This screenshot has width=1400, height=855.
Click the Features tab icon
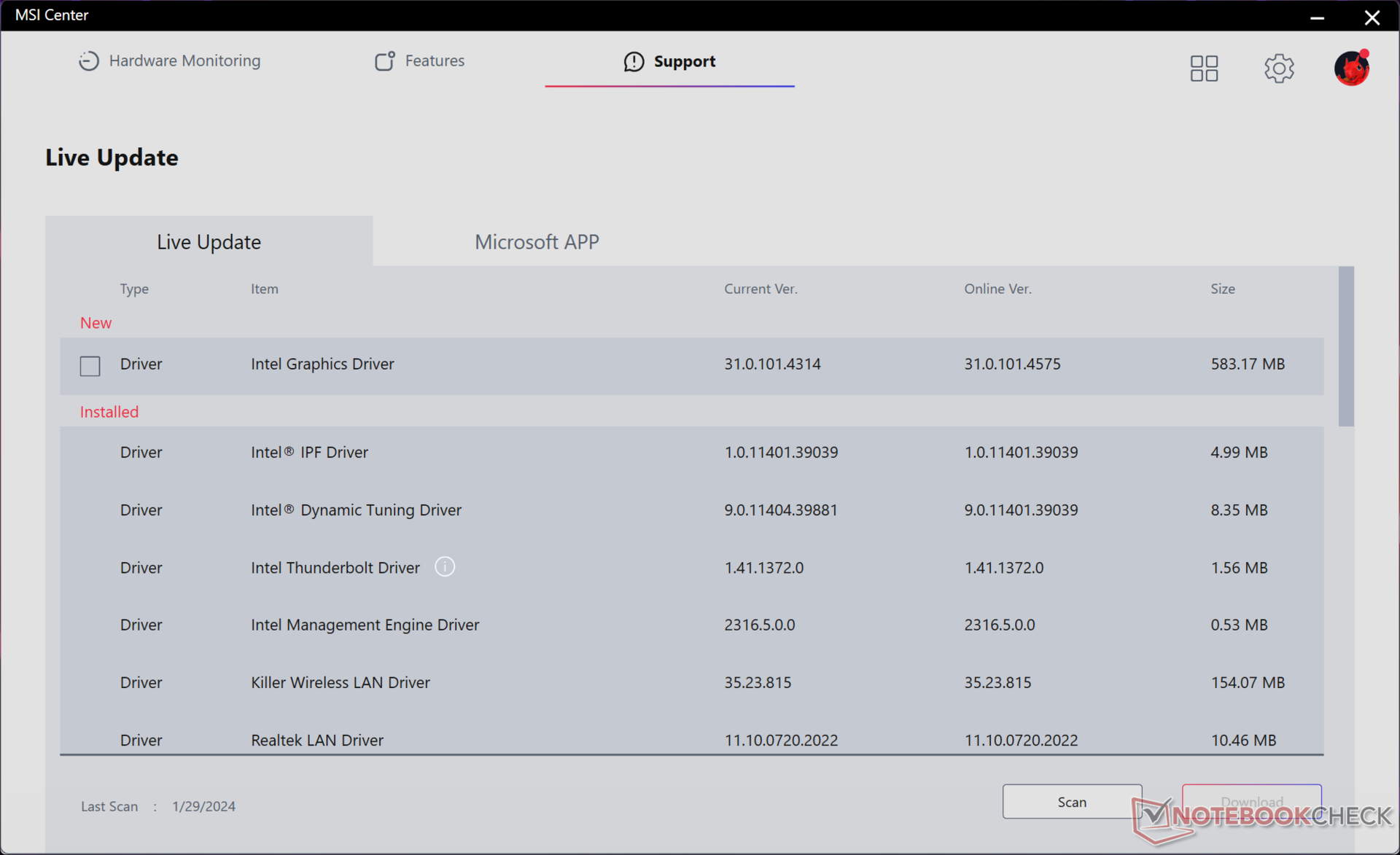coord(384,61)
